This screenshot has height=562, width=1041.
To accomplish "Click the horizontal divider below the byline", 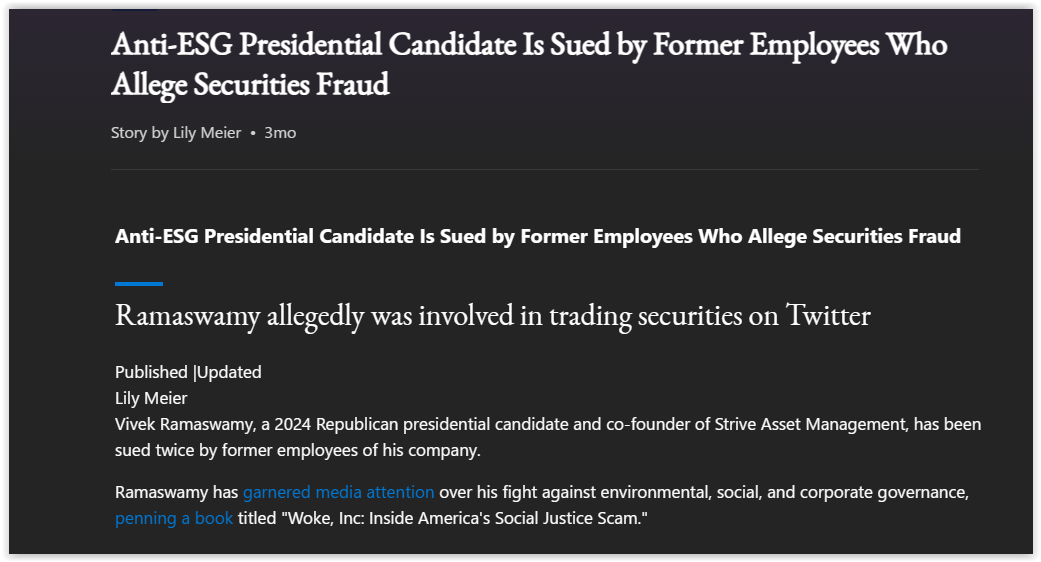I will [544, 169].
